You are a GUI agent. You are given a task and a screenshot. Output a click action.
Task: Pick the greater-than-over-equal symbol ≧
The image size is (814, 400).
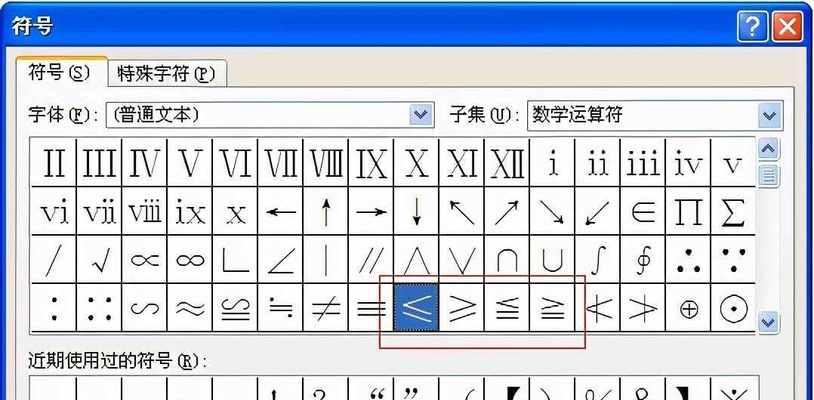(x=552, y=308)
